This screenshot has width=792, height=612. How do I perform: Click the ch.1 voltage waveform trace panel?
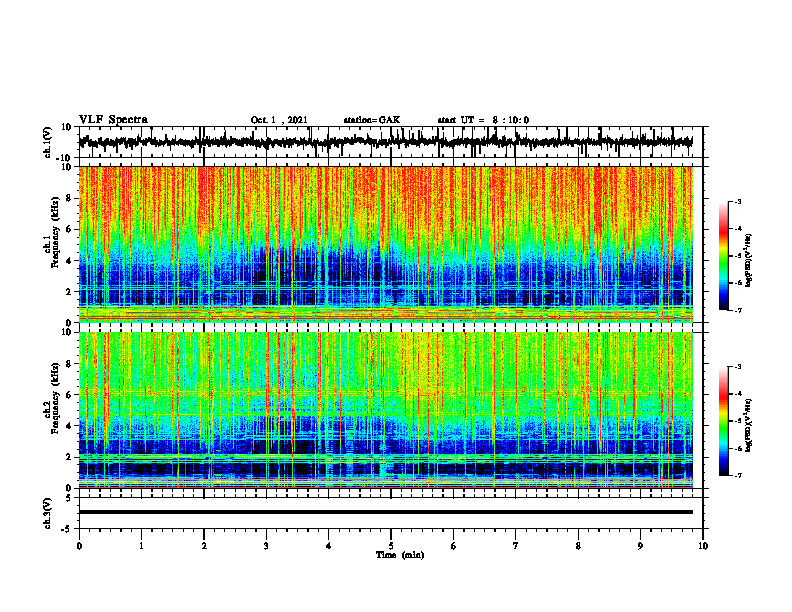click(x=390, y=142)
